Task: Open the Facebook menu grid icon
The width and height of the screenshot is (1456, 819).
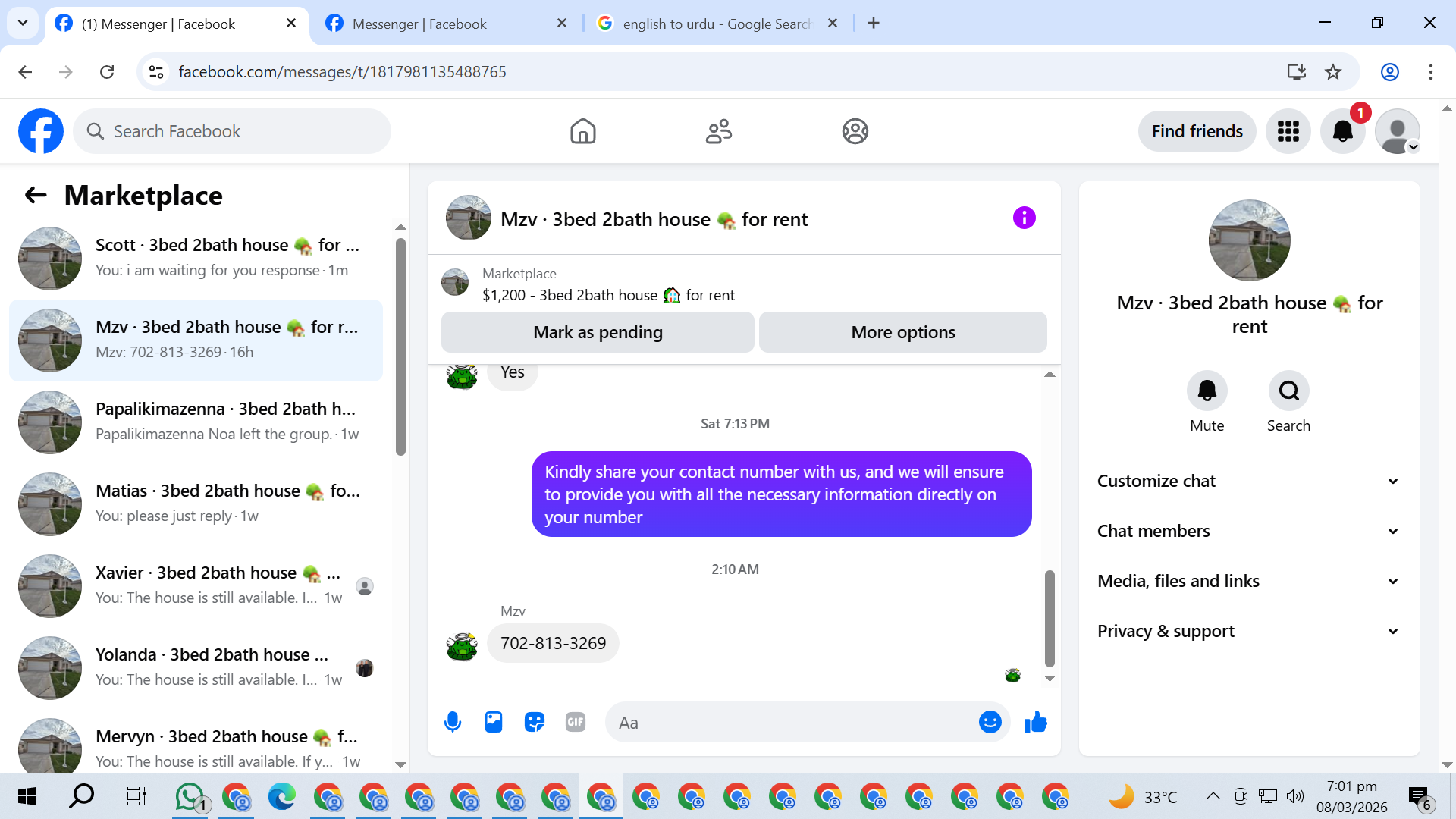Action: click(x=1288, y=131)
